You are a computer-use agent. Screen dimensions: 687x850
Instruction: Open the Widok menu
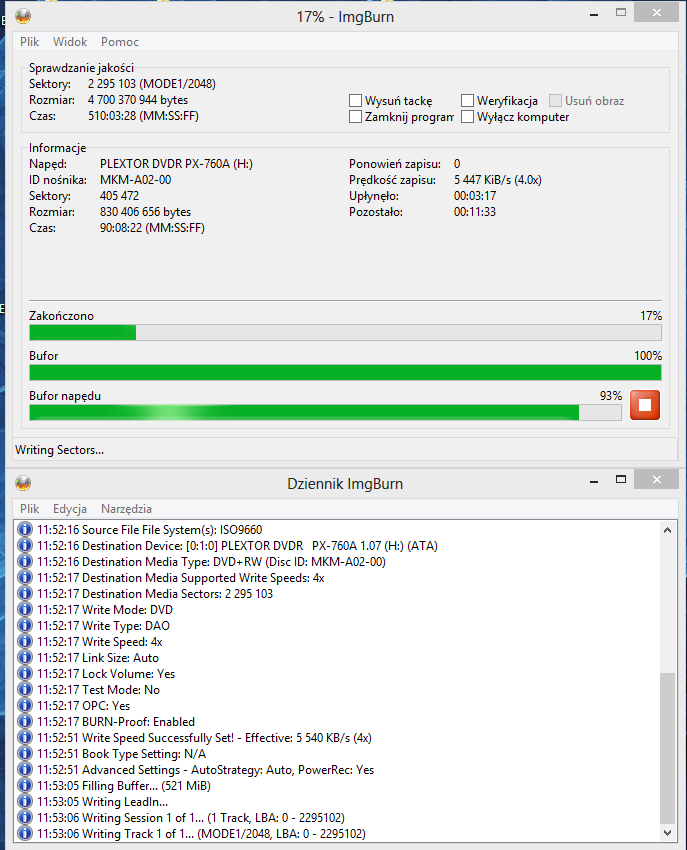click(x=70, y=42)
